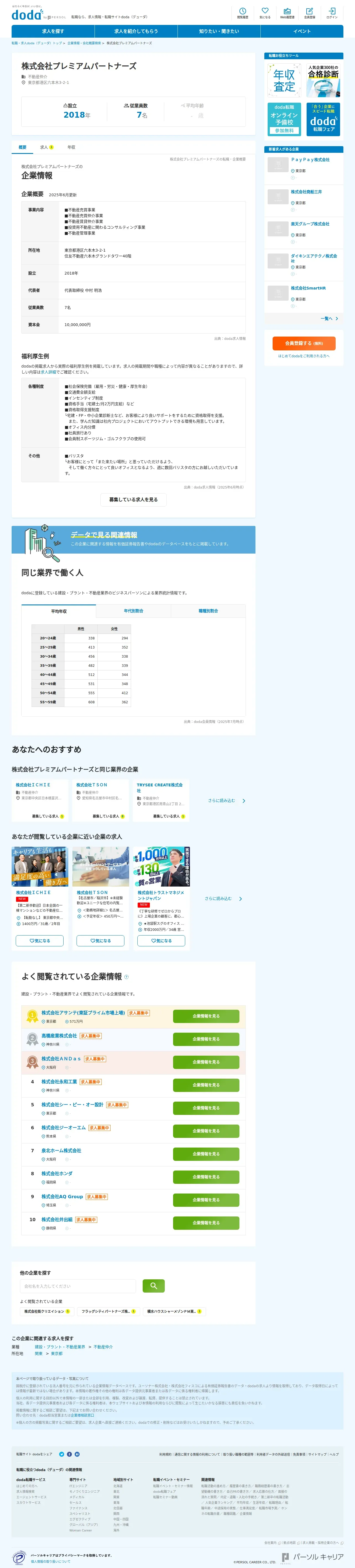355x1568 pixels.
Task: Click 企業情報を見る for 株式会社ホンダ
Action: click(206, 1177)
